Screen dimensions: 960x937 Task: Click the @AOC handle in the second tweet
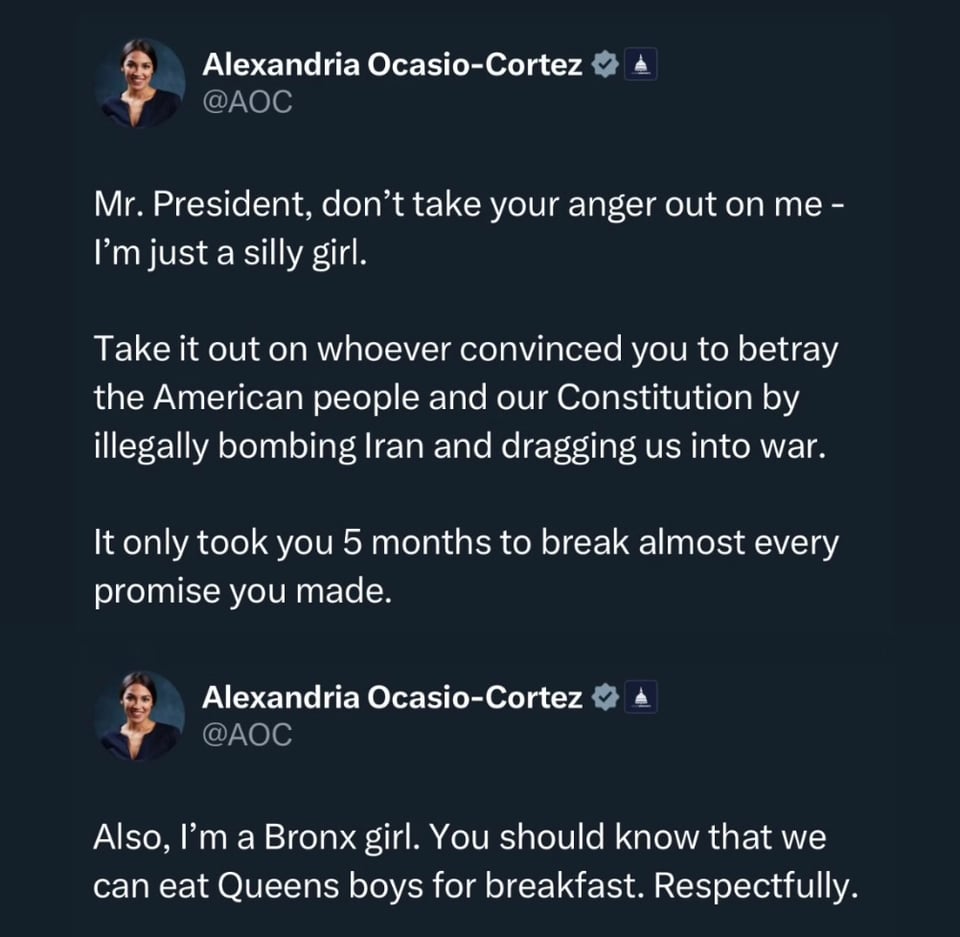click(247, 735)
